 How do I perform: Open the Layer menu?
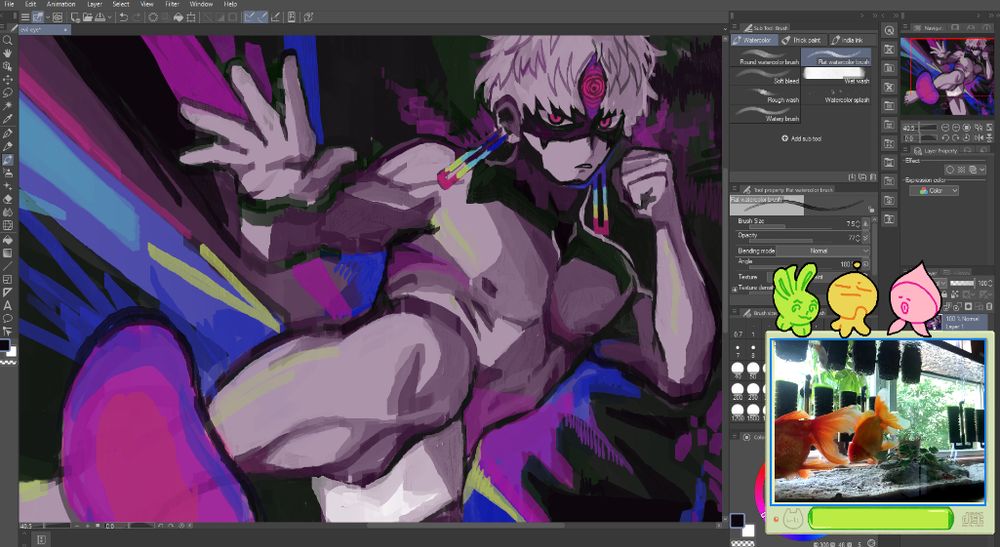coord(94,4)
